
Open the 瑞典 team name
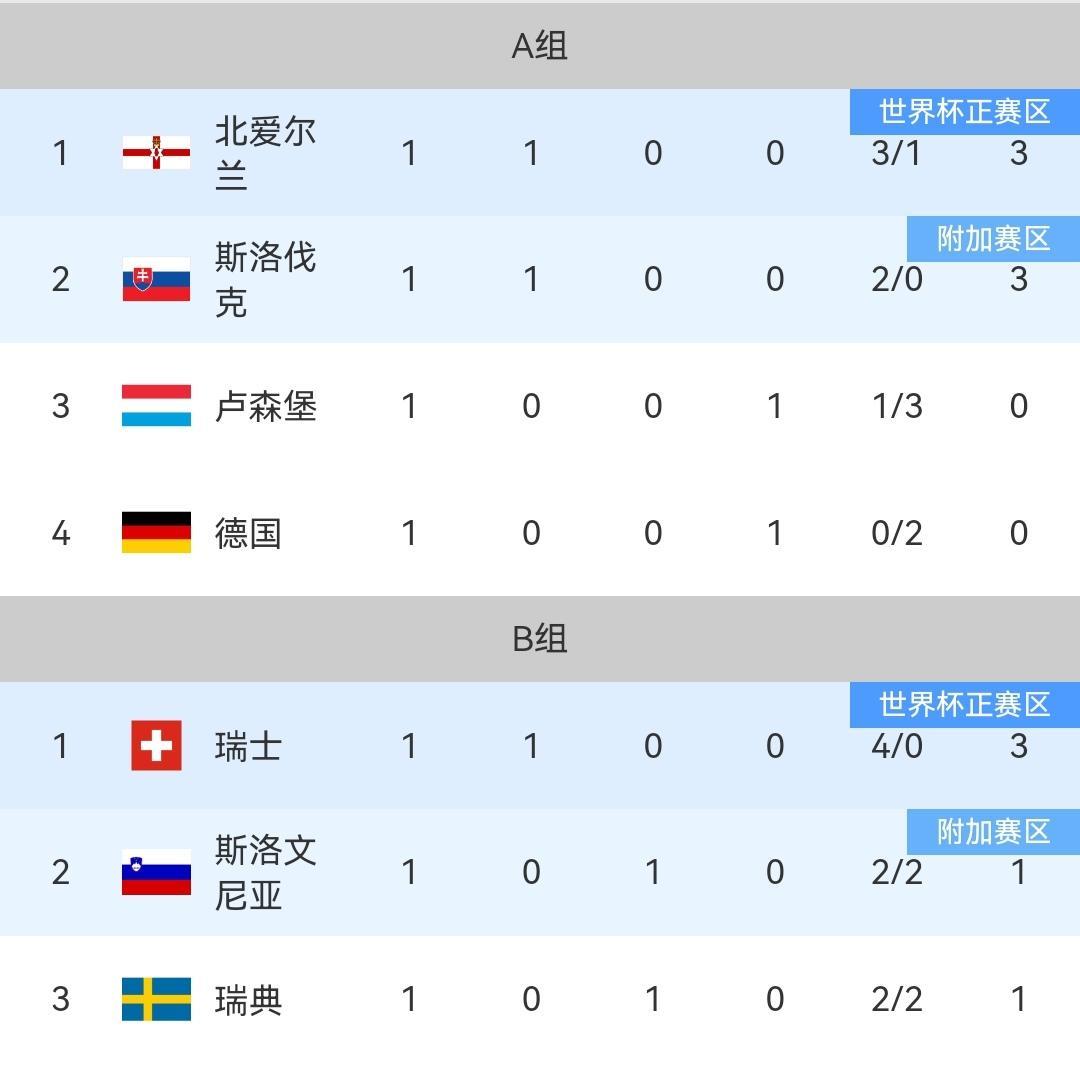pyautogui.click(x=247, y=999)
